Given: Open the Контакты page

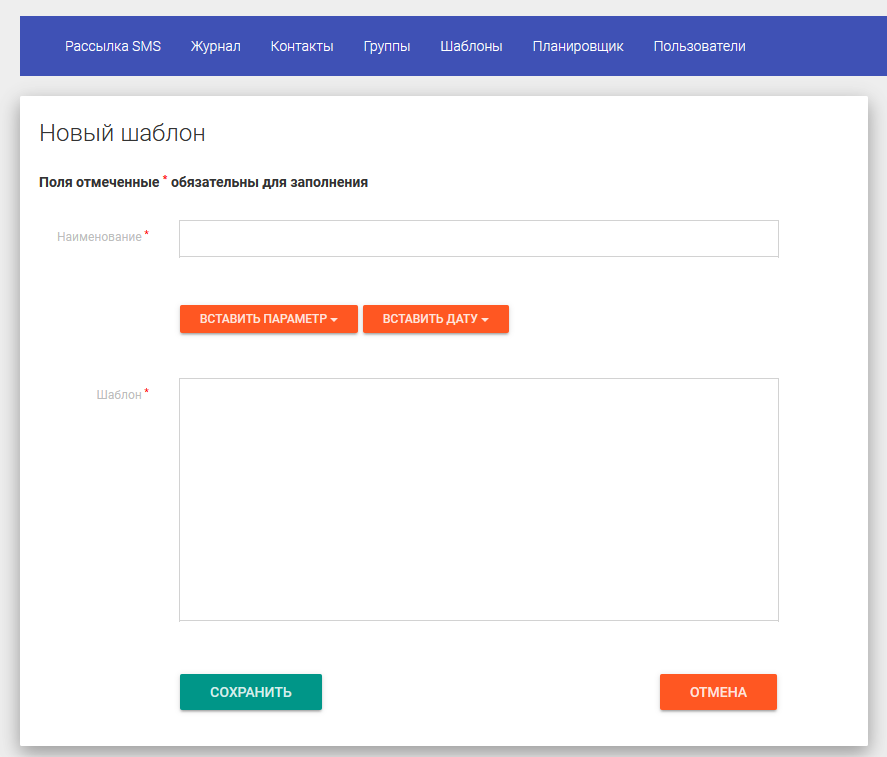Looking at the screenshot, I should point(302,46).
